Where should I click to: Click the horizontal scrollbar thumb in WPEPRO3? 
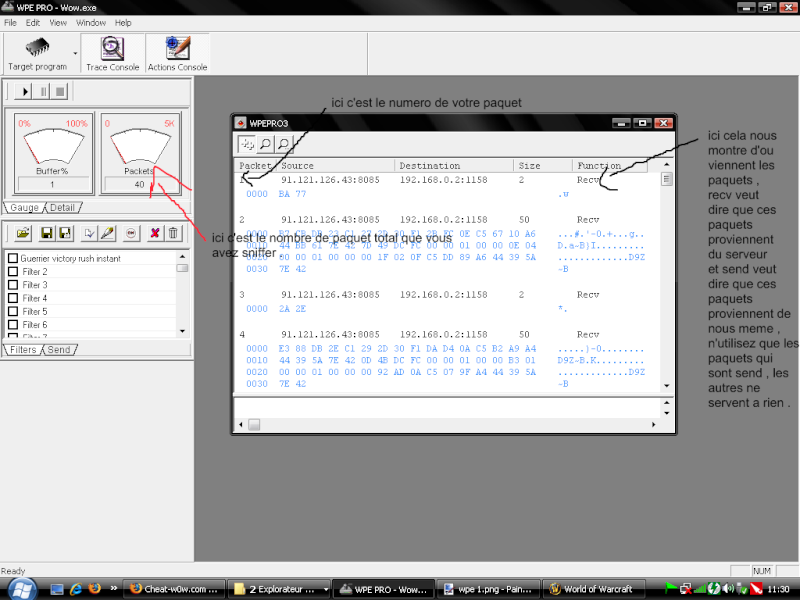254,424
